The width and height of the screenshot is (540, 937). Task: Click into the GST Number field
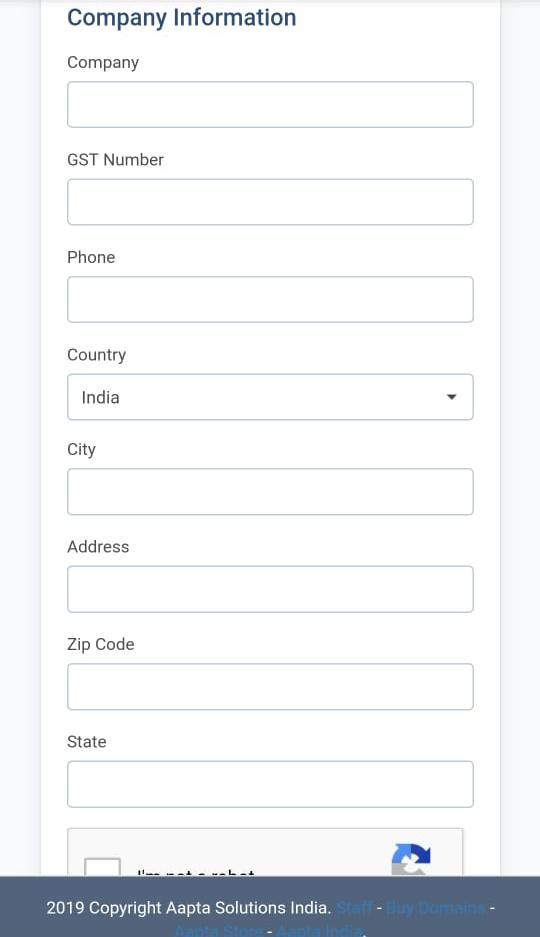(270, 202)
